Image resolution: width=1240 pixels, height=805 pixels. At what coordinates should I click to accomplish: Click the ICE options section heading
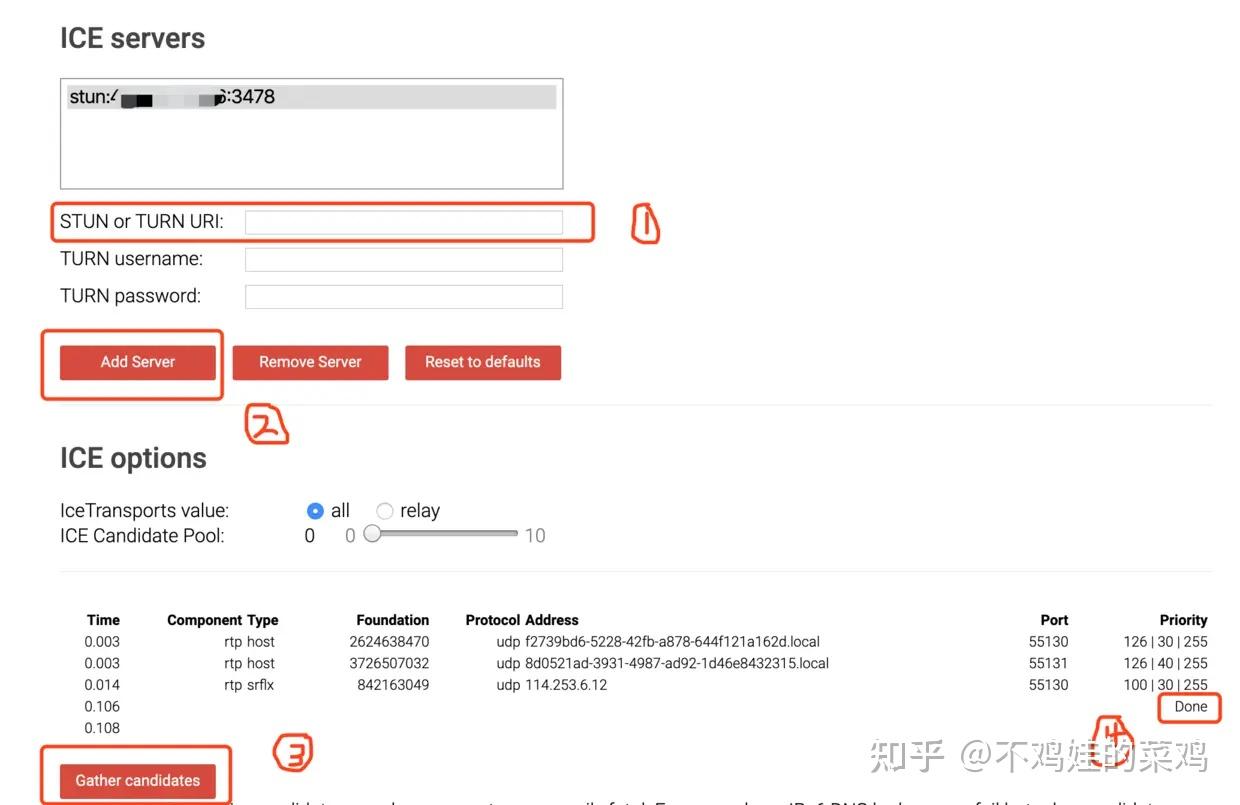point(133,458)
